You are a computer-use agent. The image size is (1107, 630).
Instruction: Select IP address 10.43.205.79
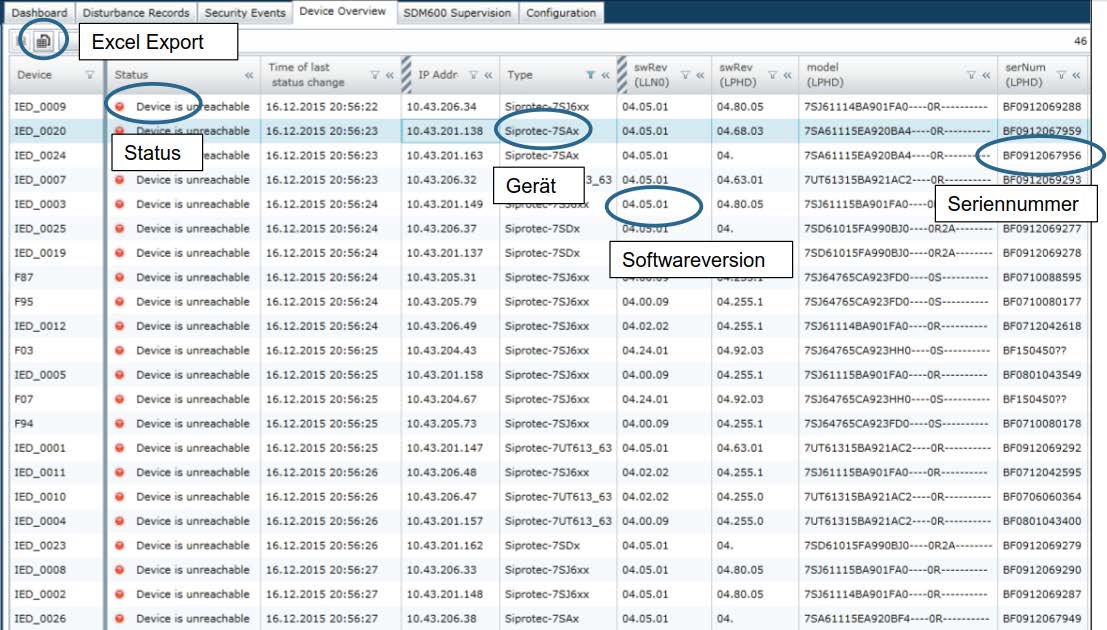(x=441, y=302)
